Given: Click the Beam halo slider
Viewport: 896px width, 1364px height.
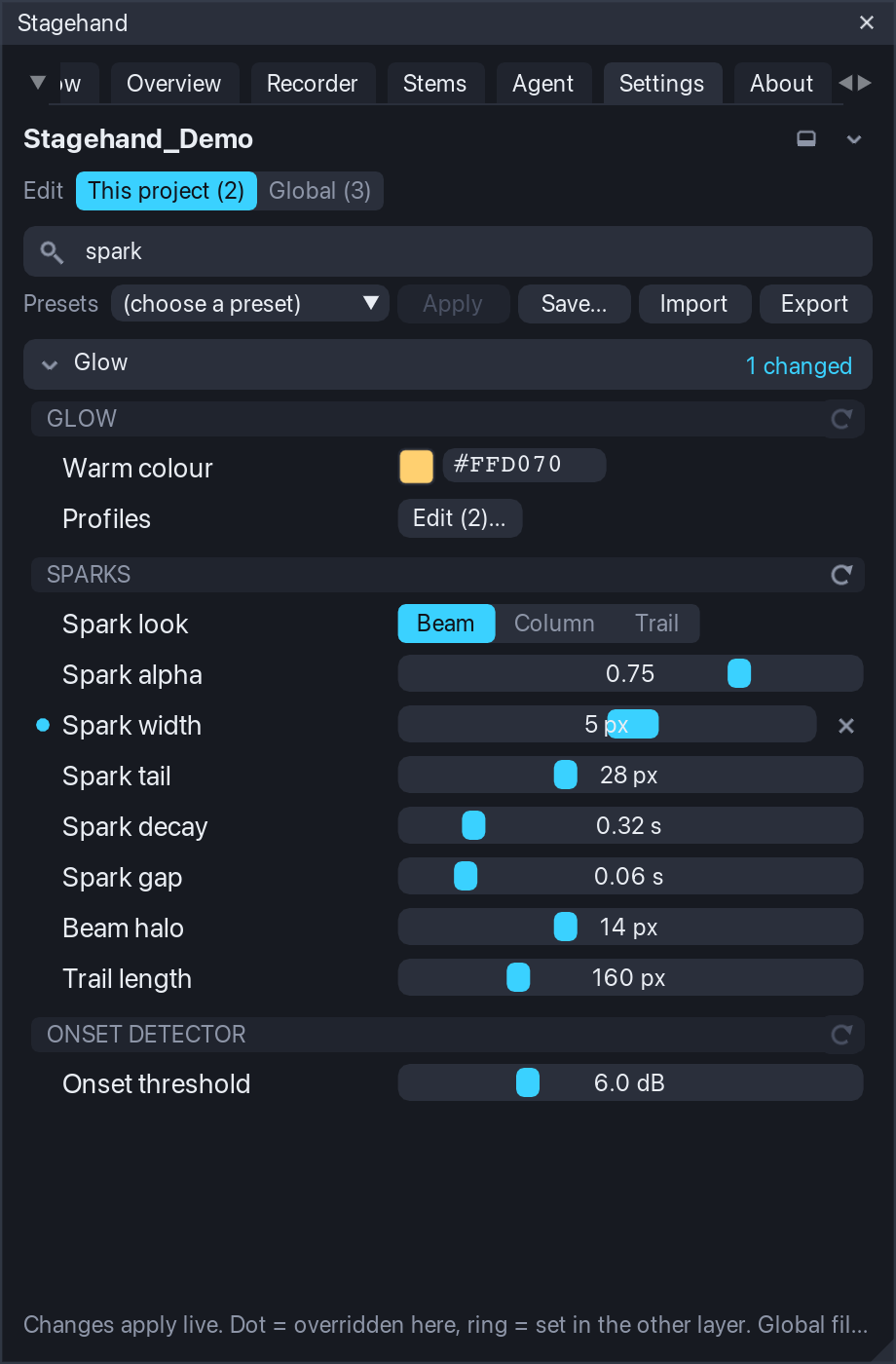Looking at the screenshot, I should pos(630,928).
